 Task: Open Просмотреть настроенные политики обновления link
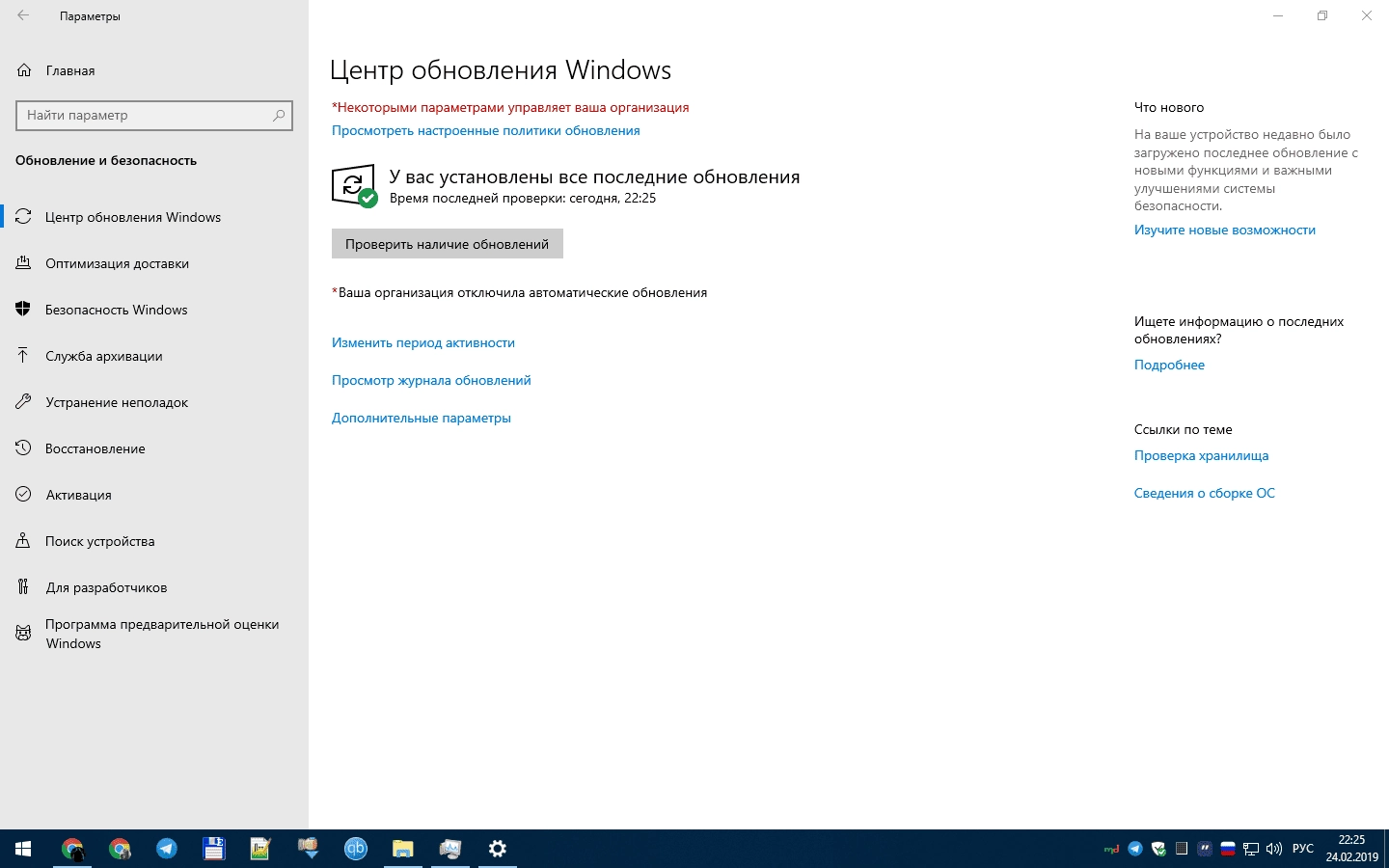(485, 130)
